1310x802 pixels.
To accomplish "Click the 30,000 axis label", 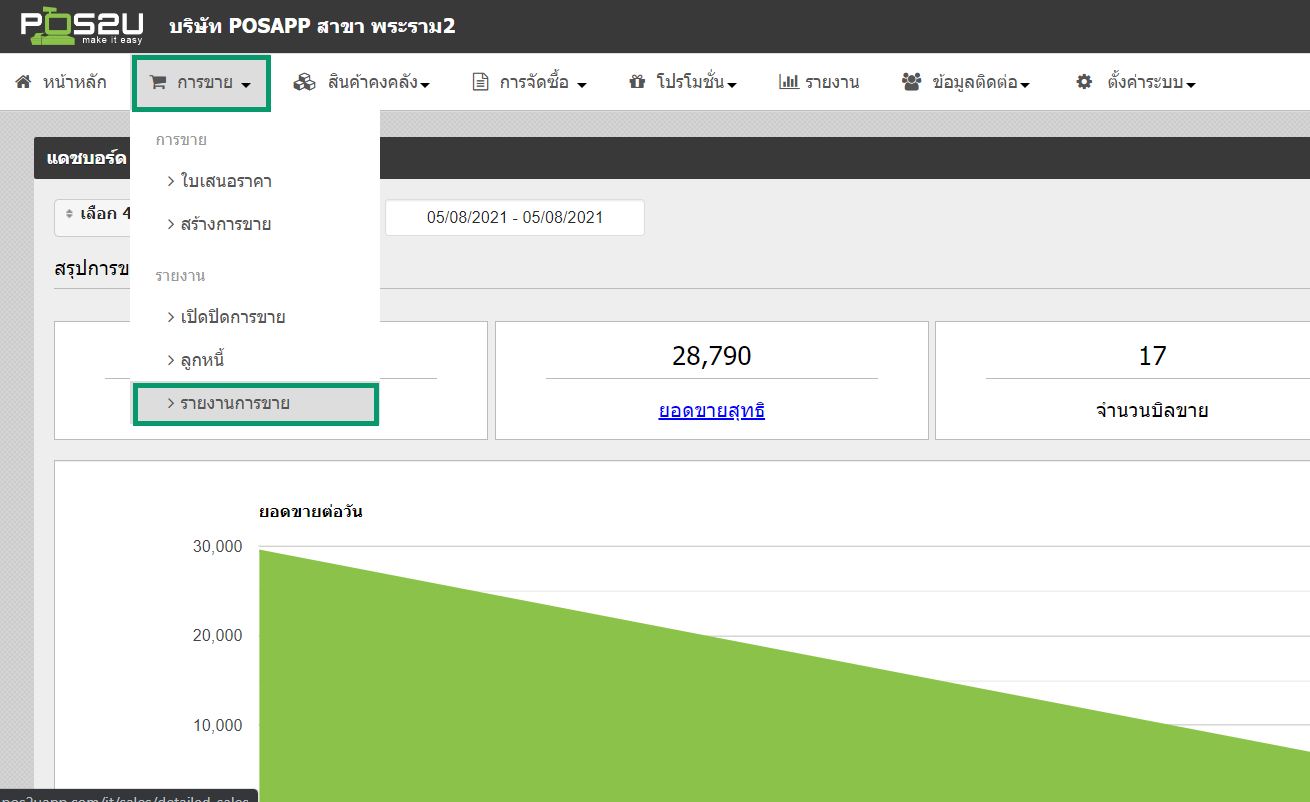I will tap(217, 546).
